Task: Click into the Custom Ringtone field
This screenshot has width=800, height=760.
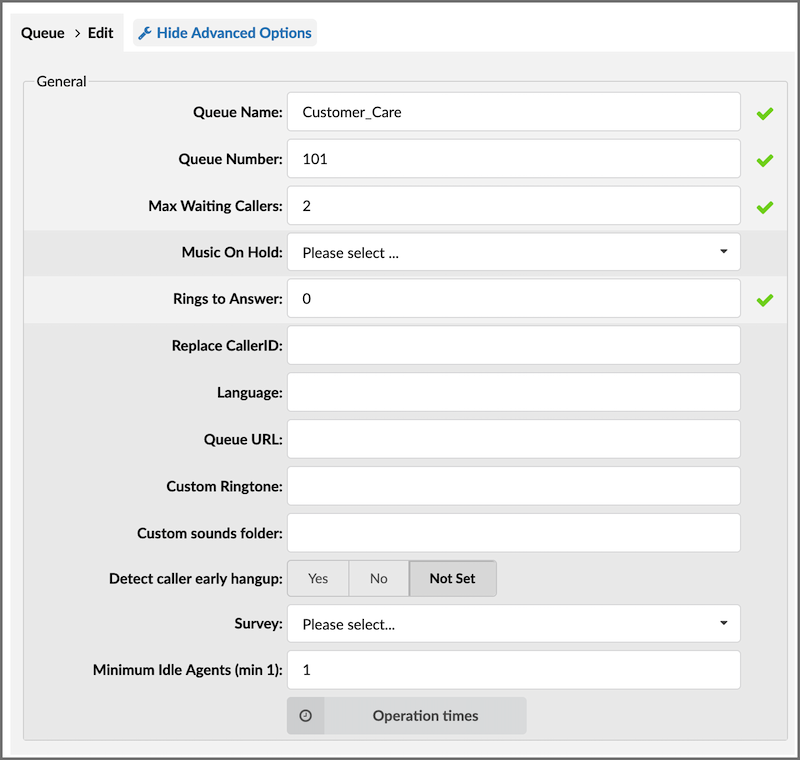Action: pyautogui.click(x=514, y=486)
